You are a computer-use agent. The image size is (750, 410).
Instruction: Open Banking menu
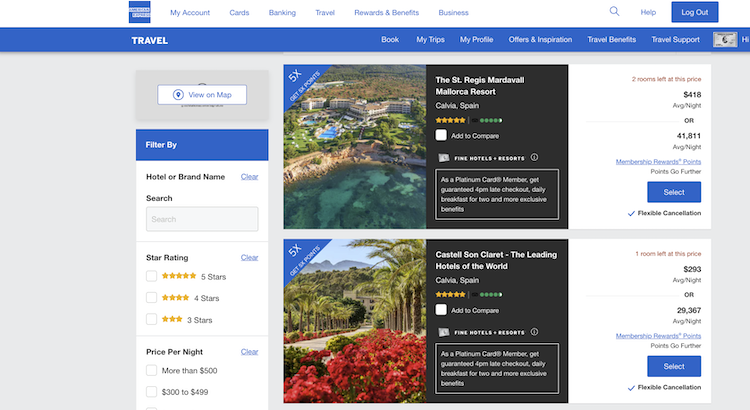pos(282,12)
